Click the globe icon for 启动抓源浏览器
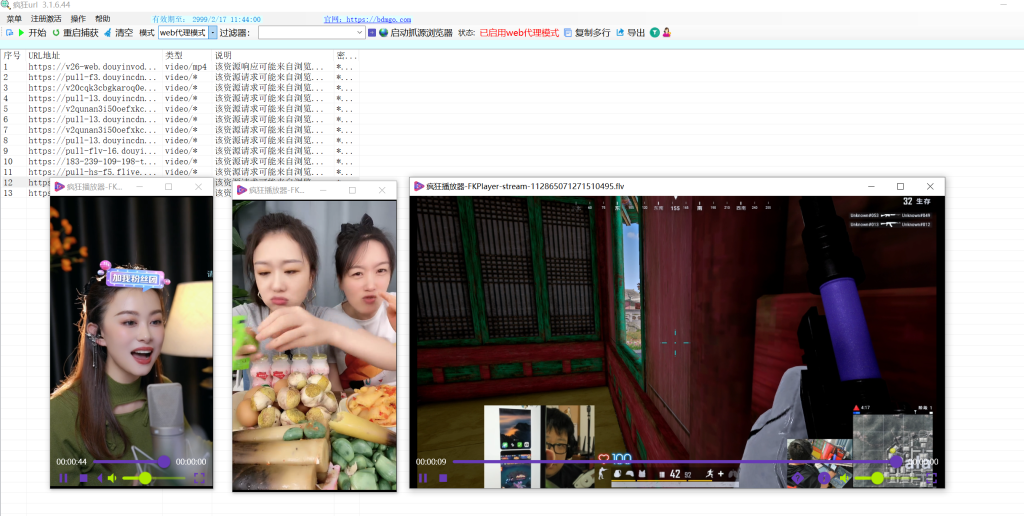 click(x=383, y=33)
